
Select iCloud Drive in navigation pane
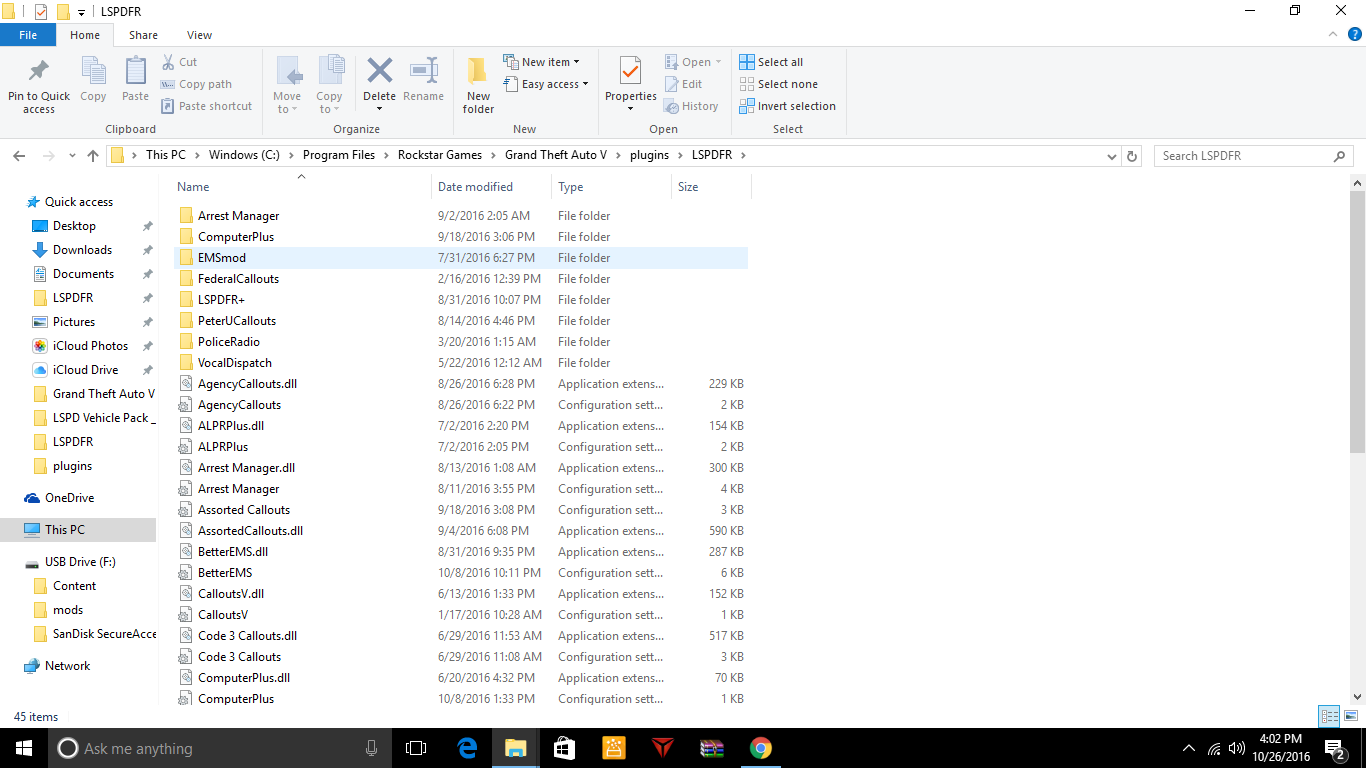[x=85, y=370]
